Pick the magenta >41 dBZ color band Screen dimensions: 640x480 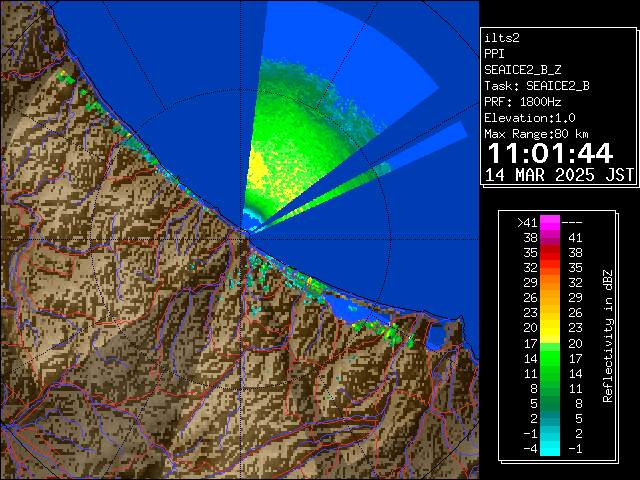tap(550, 223)
